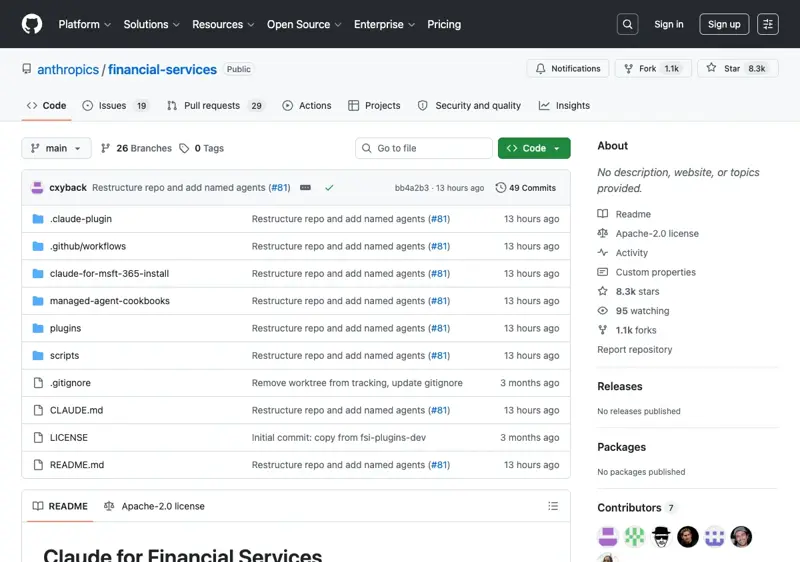Expand the Open Source menu

coord(304,24)
